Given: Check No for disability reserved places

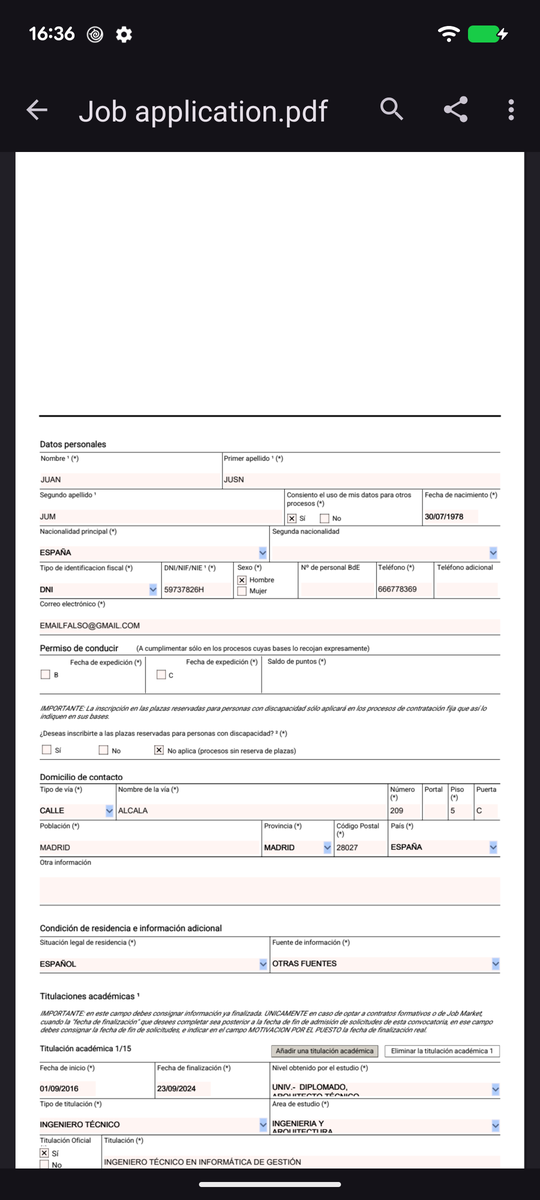Looking at the screenshot, I should (103, 750).
